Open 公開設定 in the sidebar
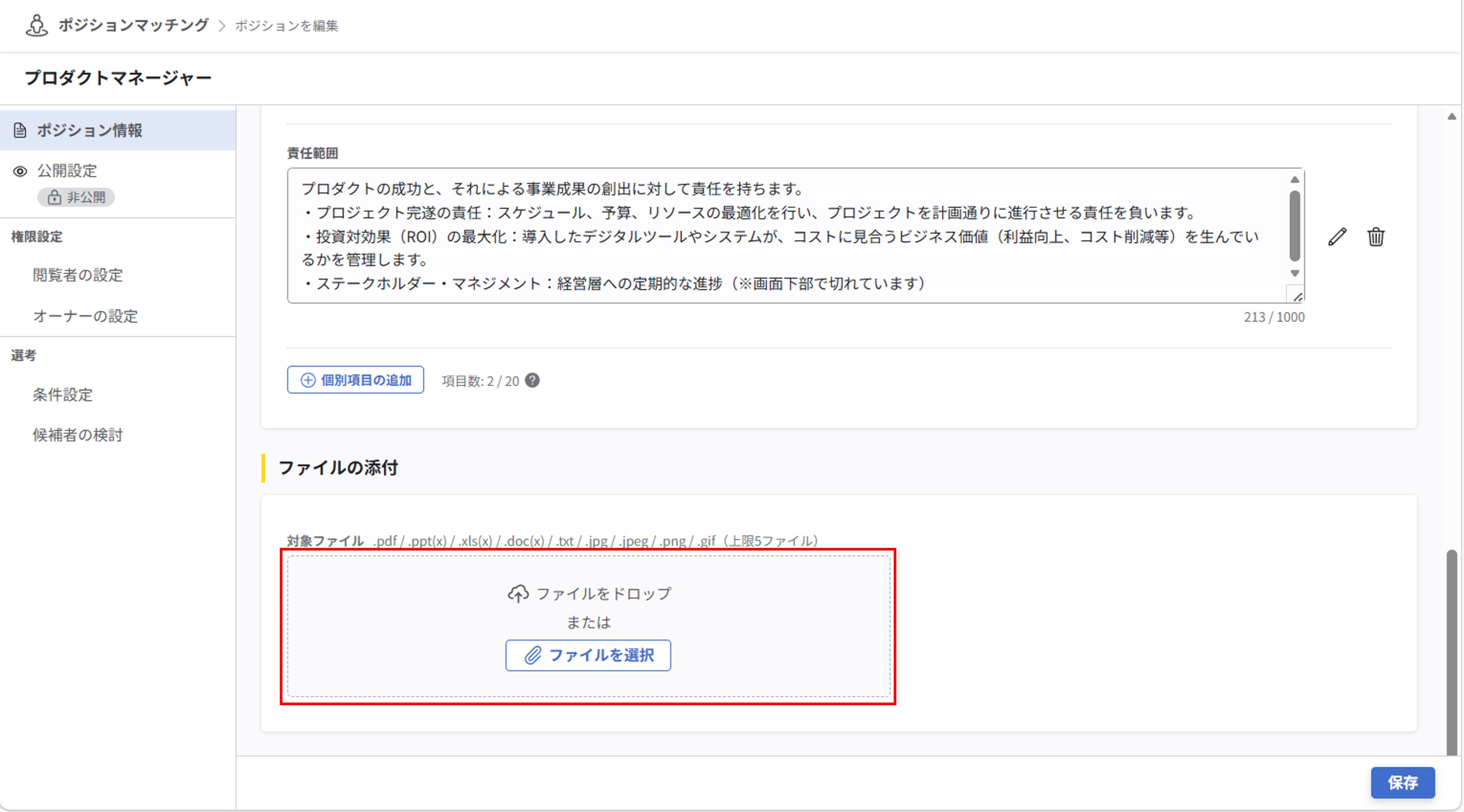Viewport: 1464px width, 812px height. coord(67,170)
